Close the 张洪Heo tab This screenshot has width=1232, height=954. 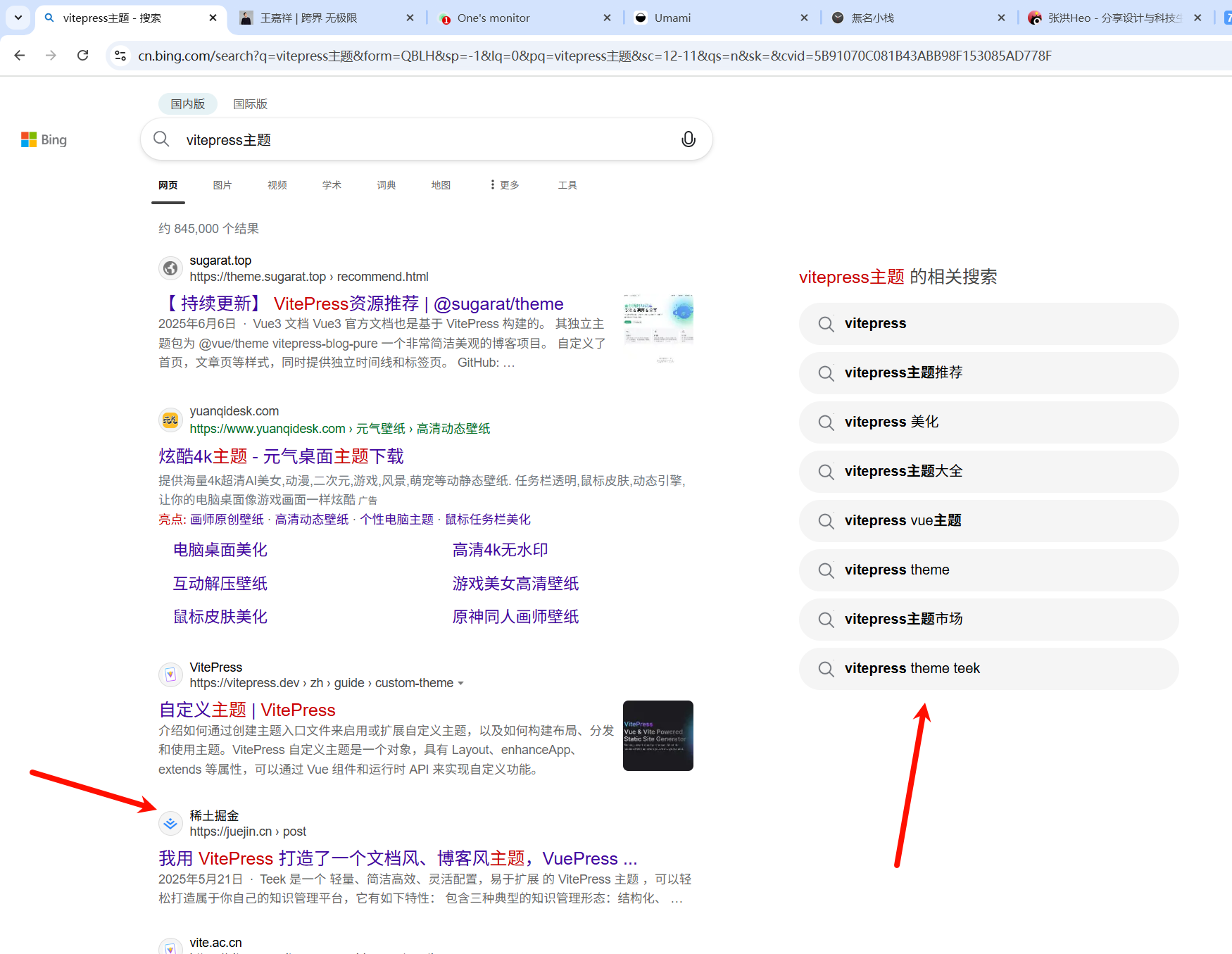[1198, 18]
